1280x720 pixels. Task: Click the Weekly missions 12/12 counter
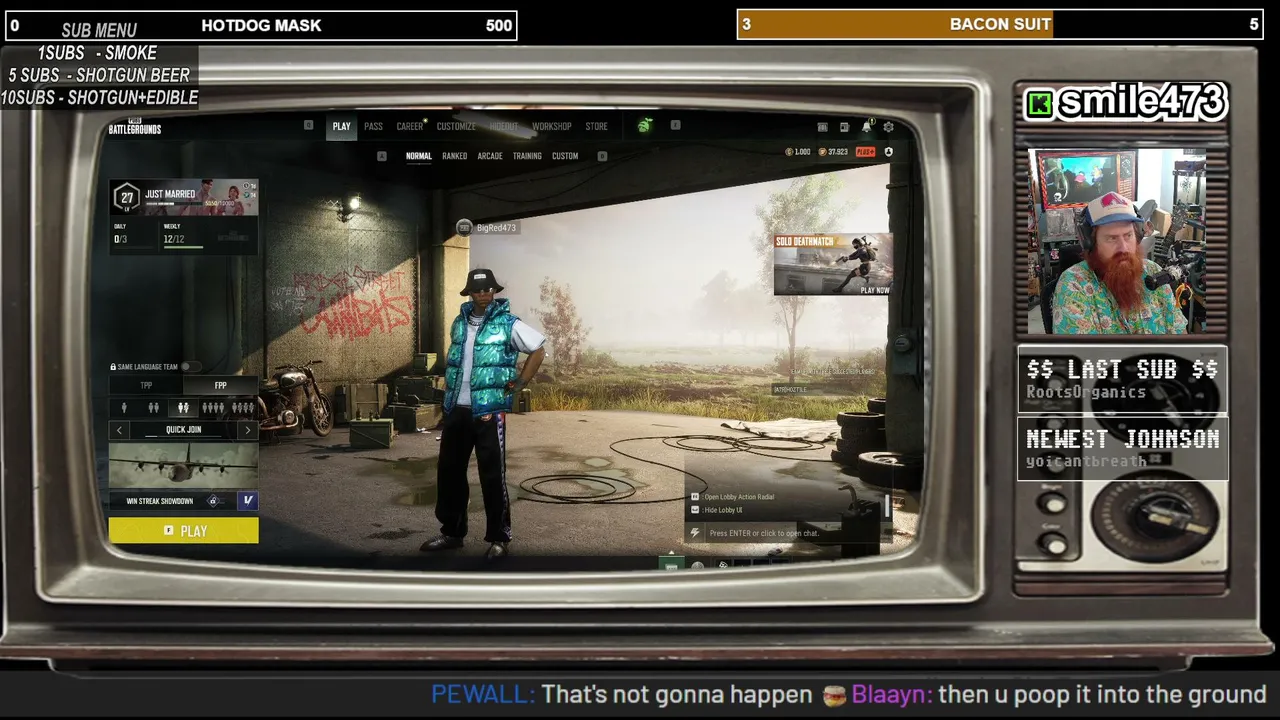pyautogui.click(x=174, y=239)
